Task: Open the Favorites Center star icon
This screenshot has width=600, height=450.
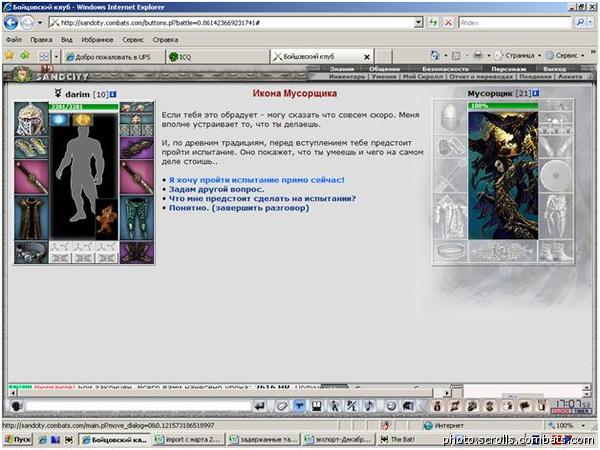Action: click(9, 56)
